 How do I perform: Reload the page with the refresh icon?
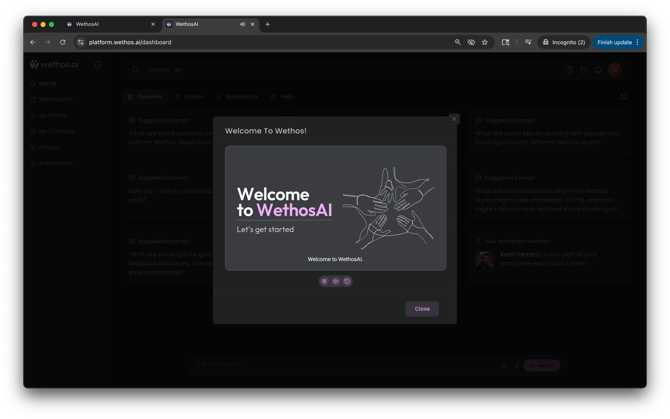pyautogui.click(x=62, y=42)
